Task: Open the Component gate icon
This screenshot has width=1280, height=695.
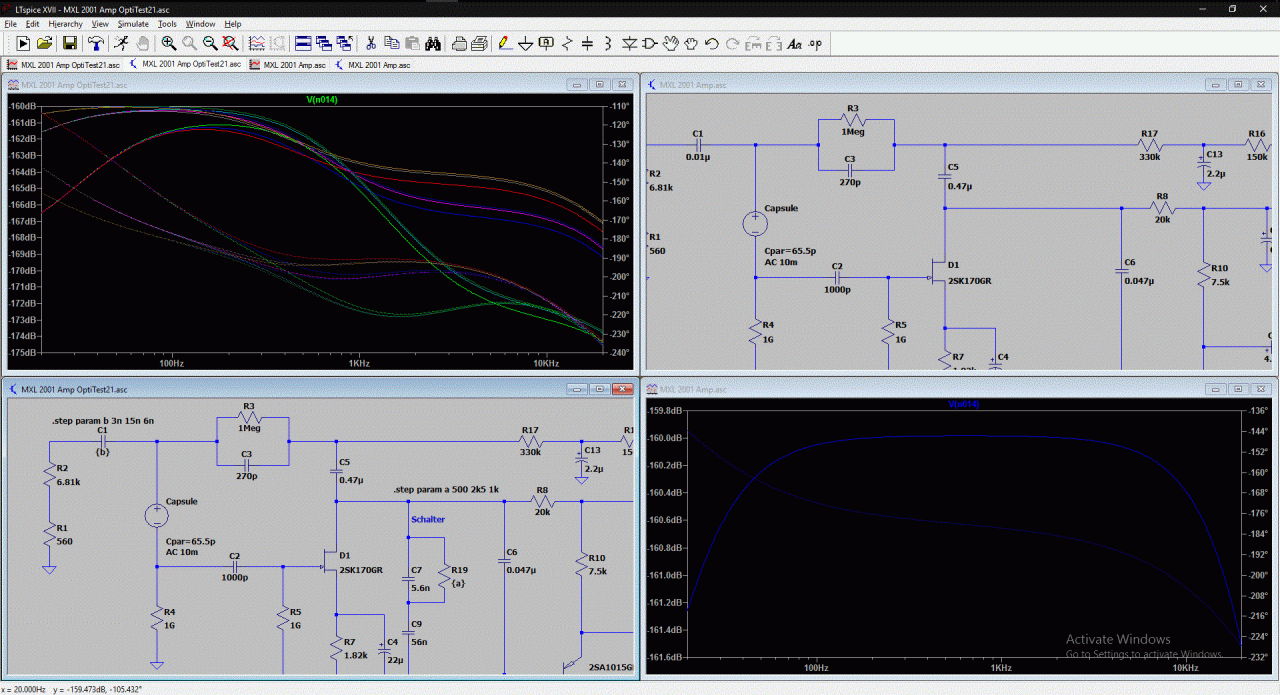Action: click(650, 43)
